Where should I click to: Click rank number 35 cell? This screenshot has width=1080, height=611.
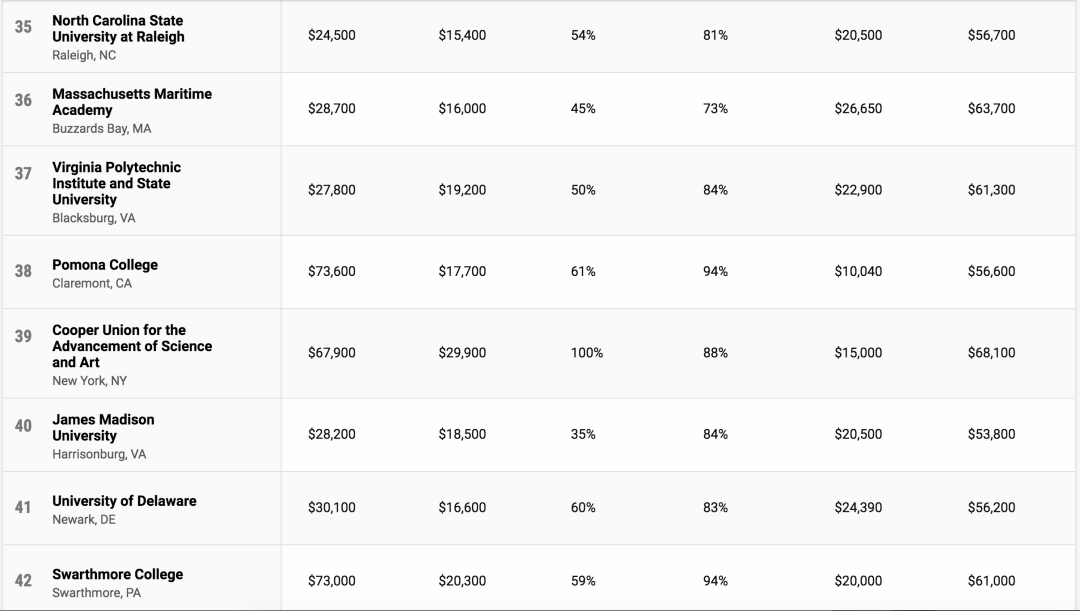pyautogui.click(x=23, y=27)
